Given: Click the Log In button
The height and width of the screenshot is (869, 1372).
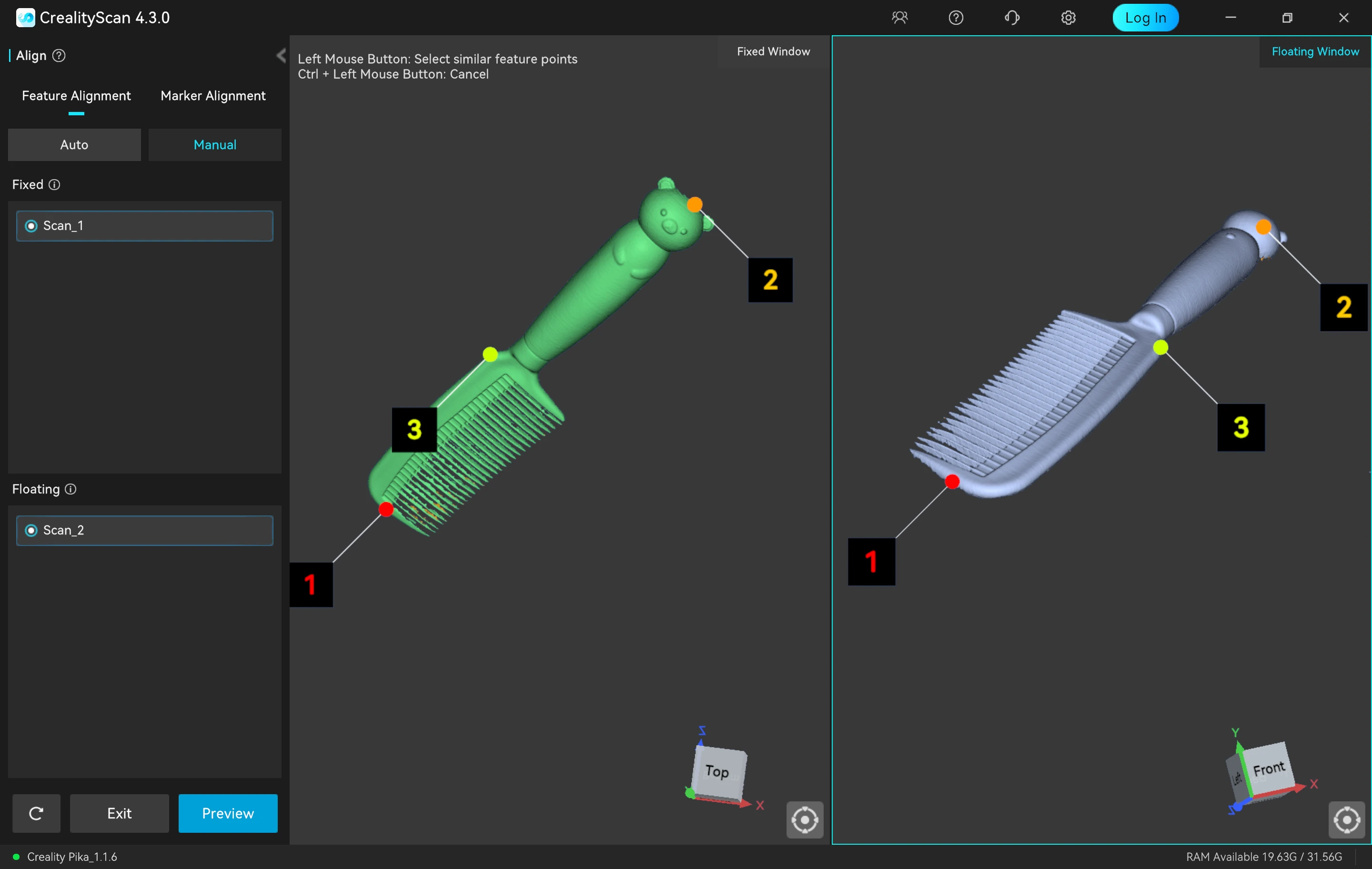Looking at the screenshot, I should [x=1145, y=18].
